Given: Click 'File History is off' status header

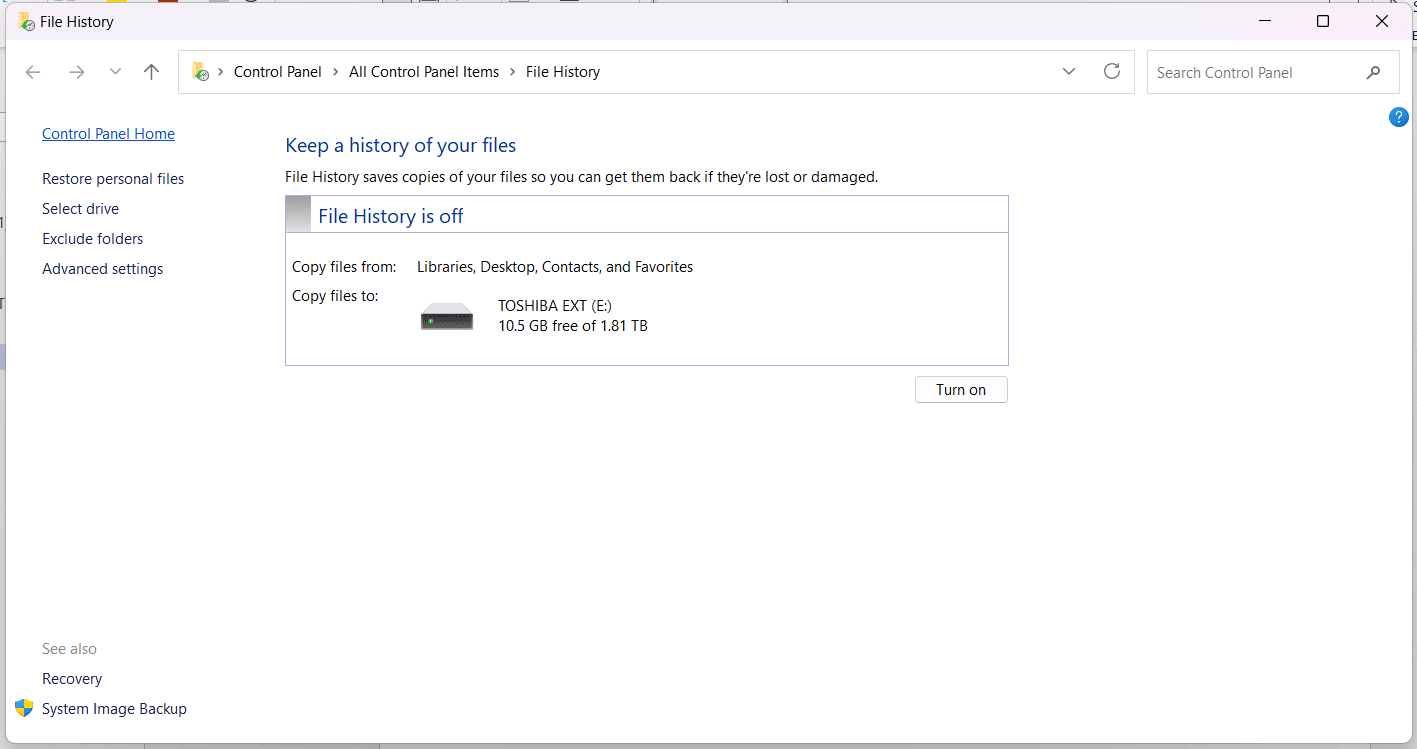Looking at the screenshot, I should click(391, 216).
